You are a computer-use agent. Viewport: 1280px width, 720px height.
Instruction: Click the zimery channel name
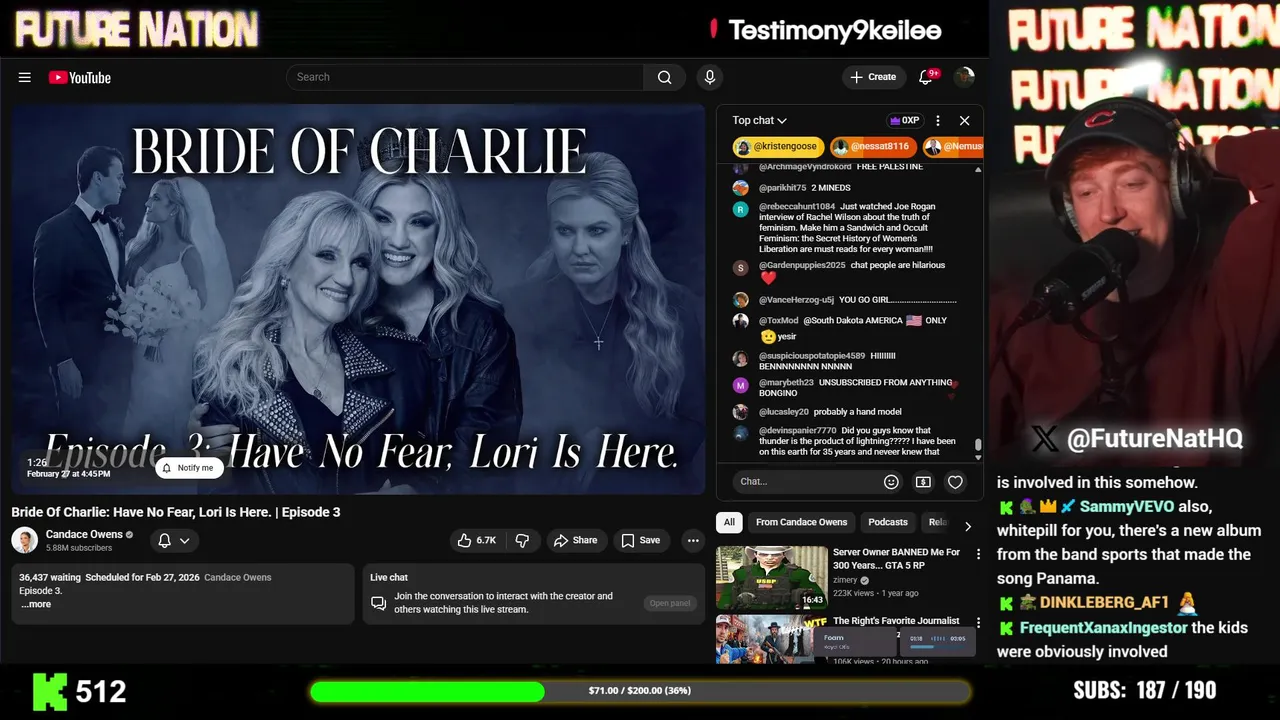846,580
